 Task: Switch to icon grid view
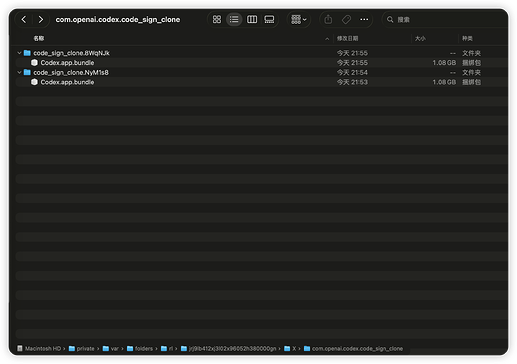217,19
